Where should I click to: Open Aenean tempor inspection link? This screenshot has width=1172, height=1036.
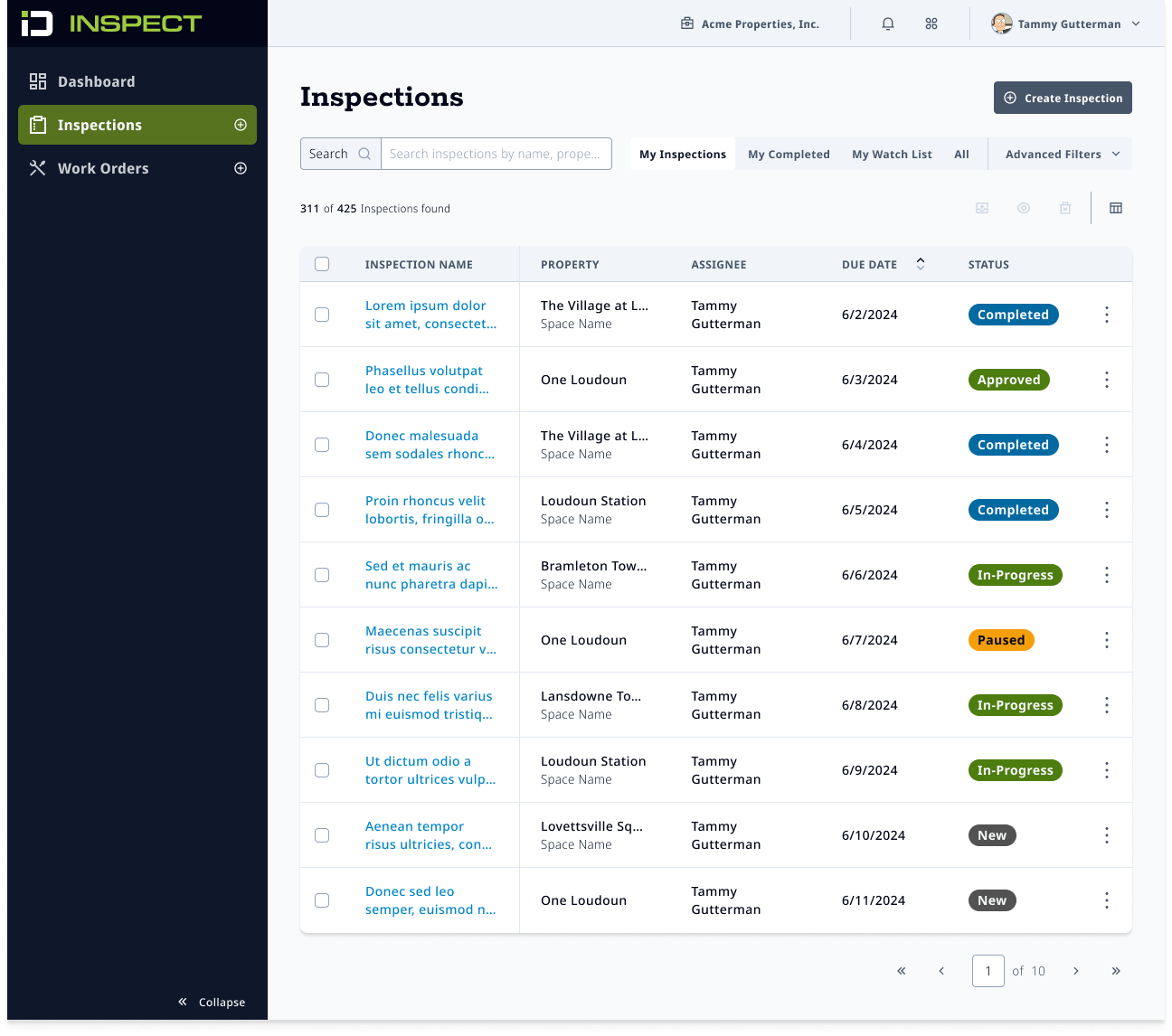click(429, 835)
